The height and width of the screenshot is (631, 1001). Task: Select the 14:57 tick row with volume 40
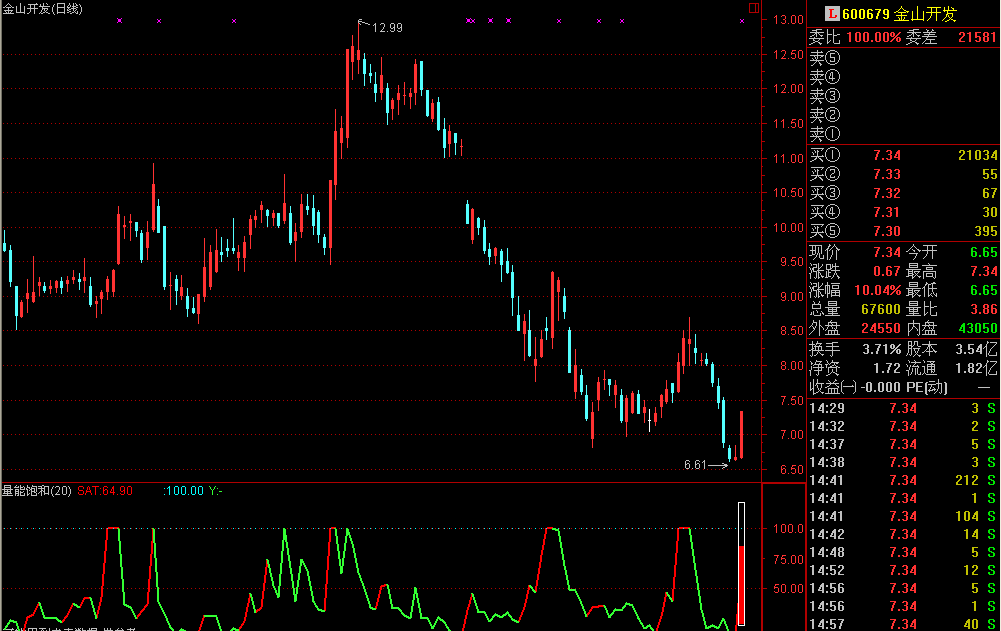click(903, 624)
